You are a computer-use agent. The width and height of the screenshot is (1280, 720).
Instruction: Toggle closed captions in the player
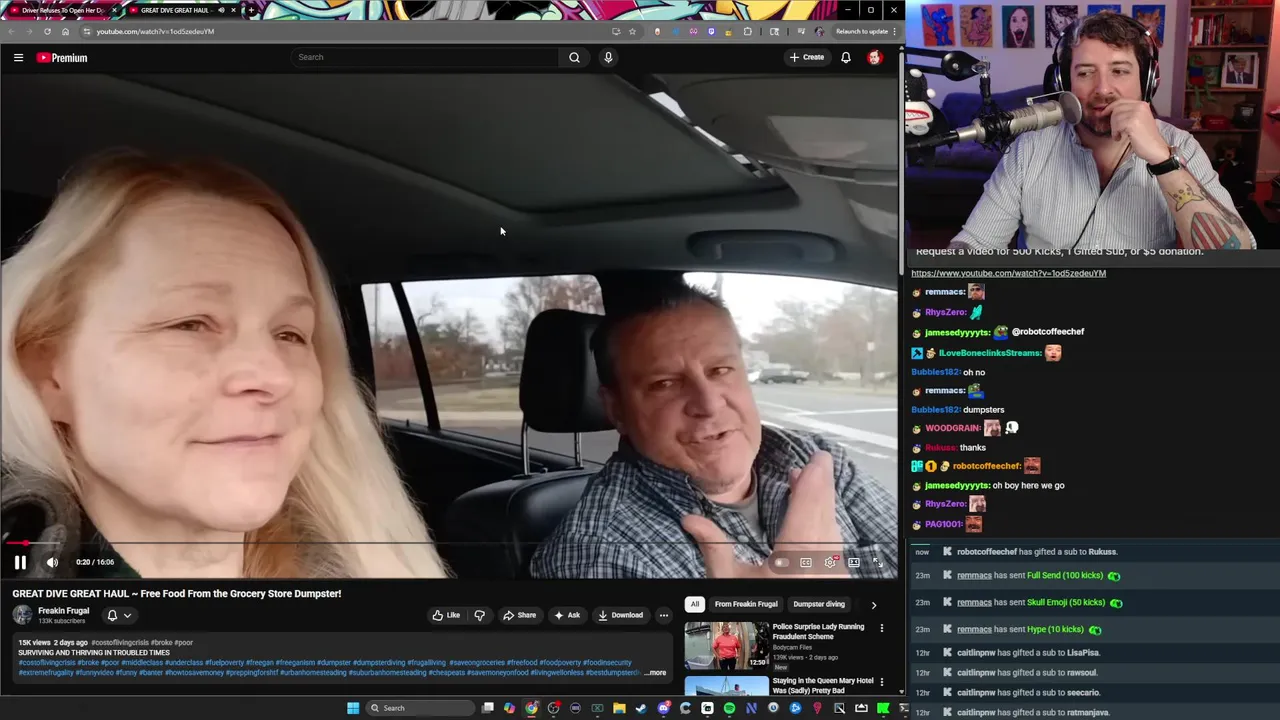(806, 562)
